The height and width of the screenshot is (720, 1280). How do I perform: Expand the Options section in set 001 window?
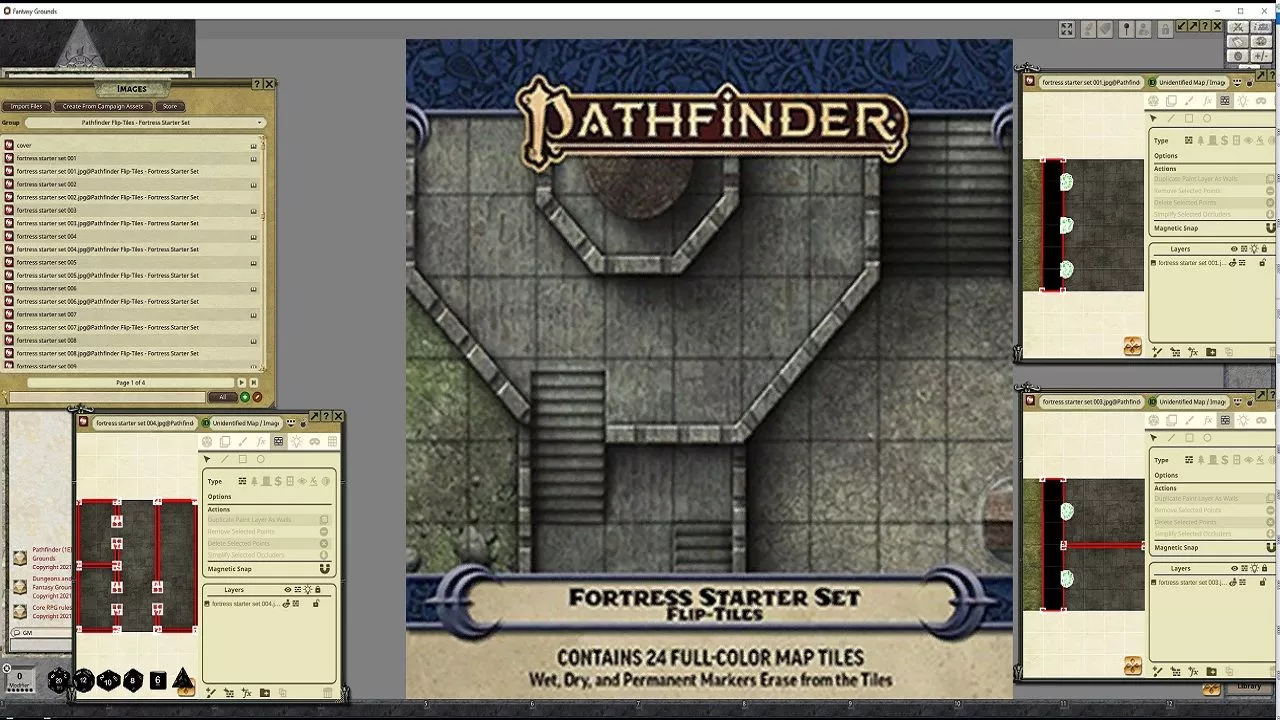(1166, 156)
